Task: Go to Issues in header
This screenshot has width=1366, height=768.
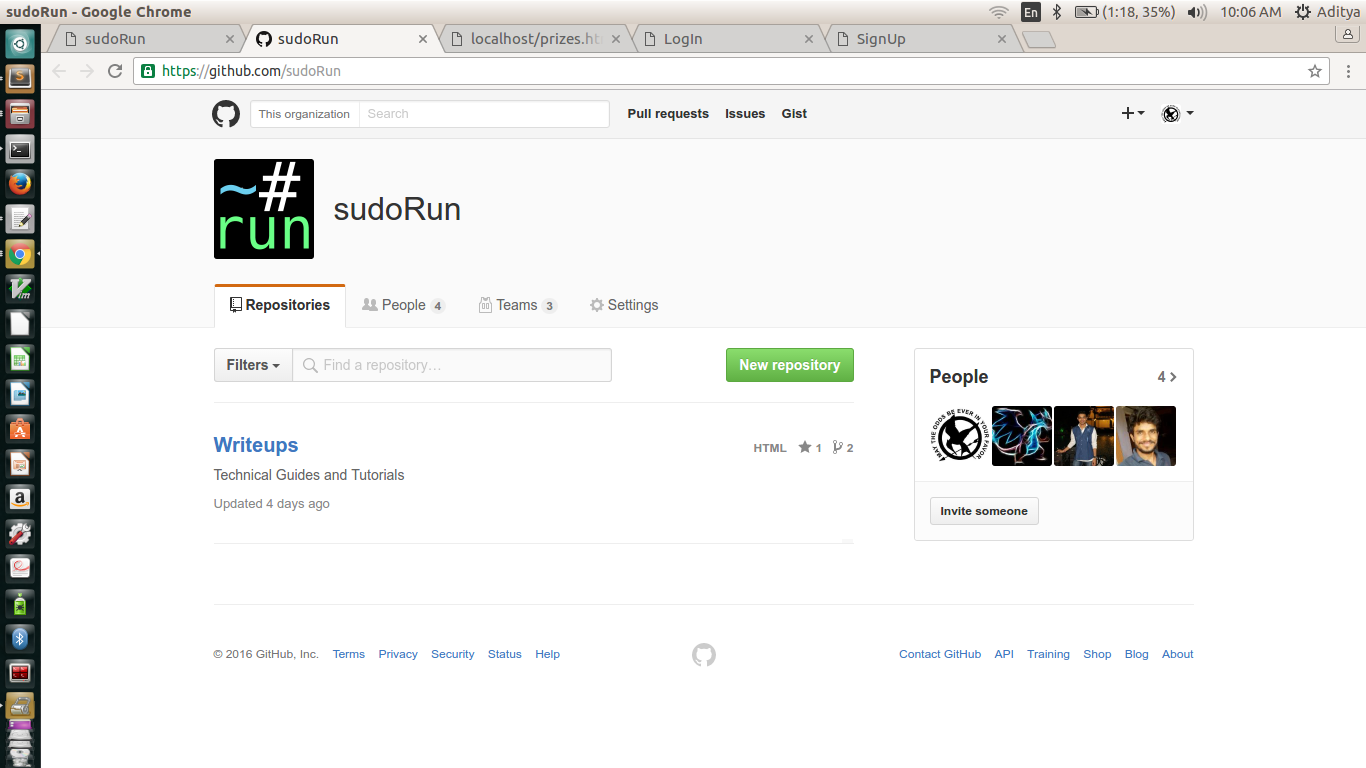Action: pos(745,114)
